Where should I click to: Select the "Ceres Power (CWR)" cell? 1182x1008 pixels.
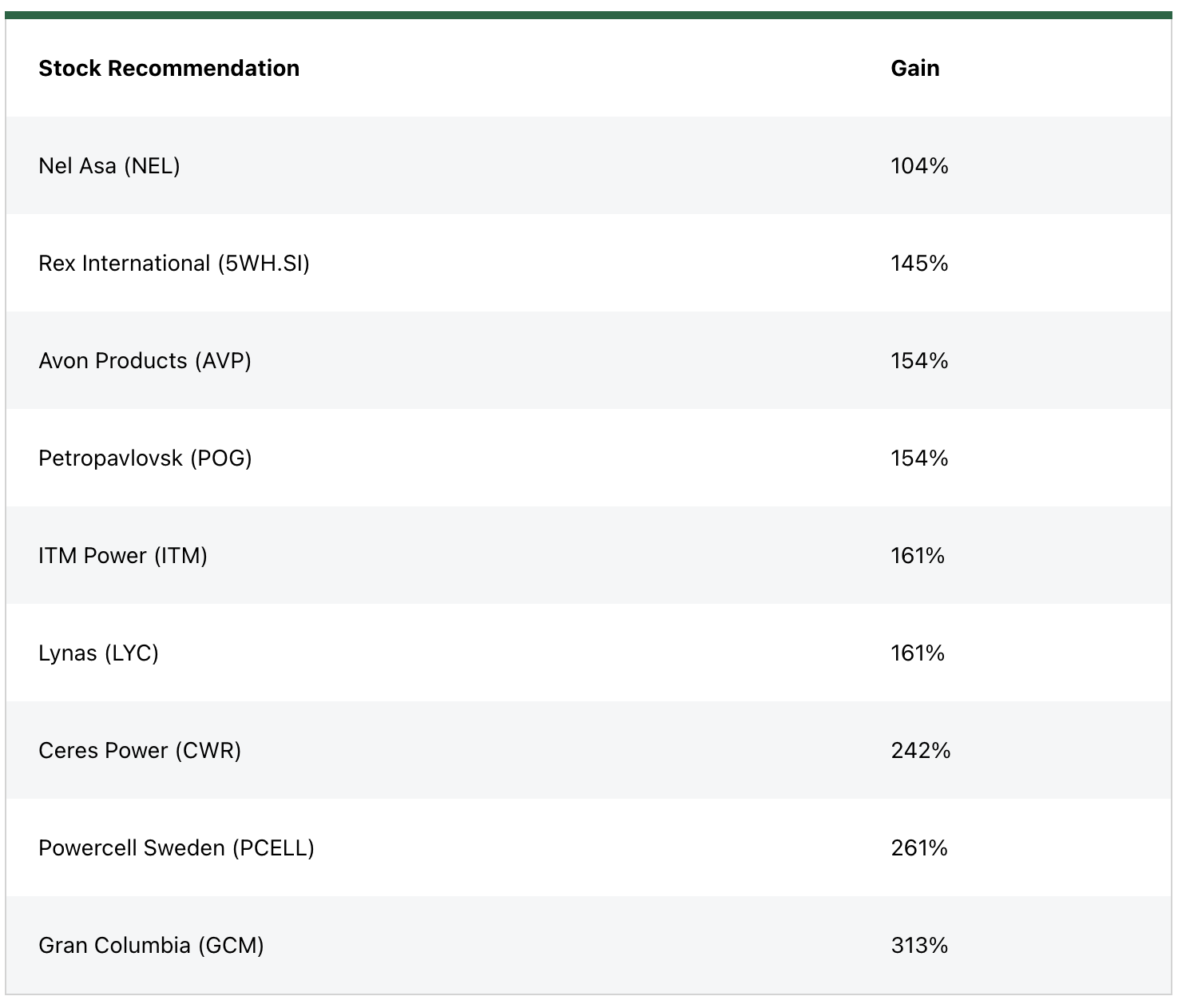[x=140, y=751]
